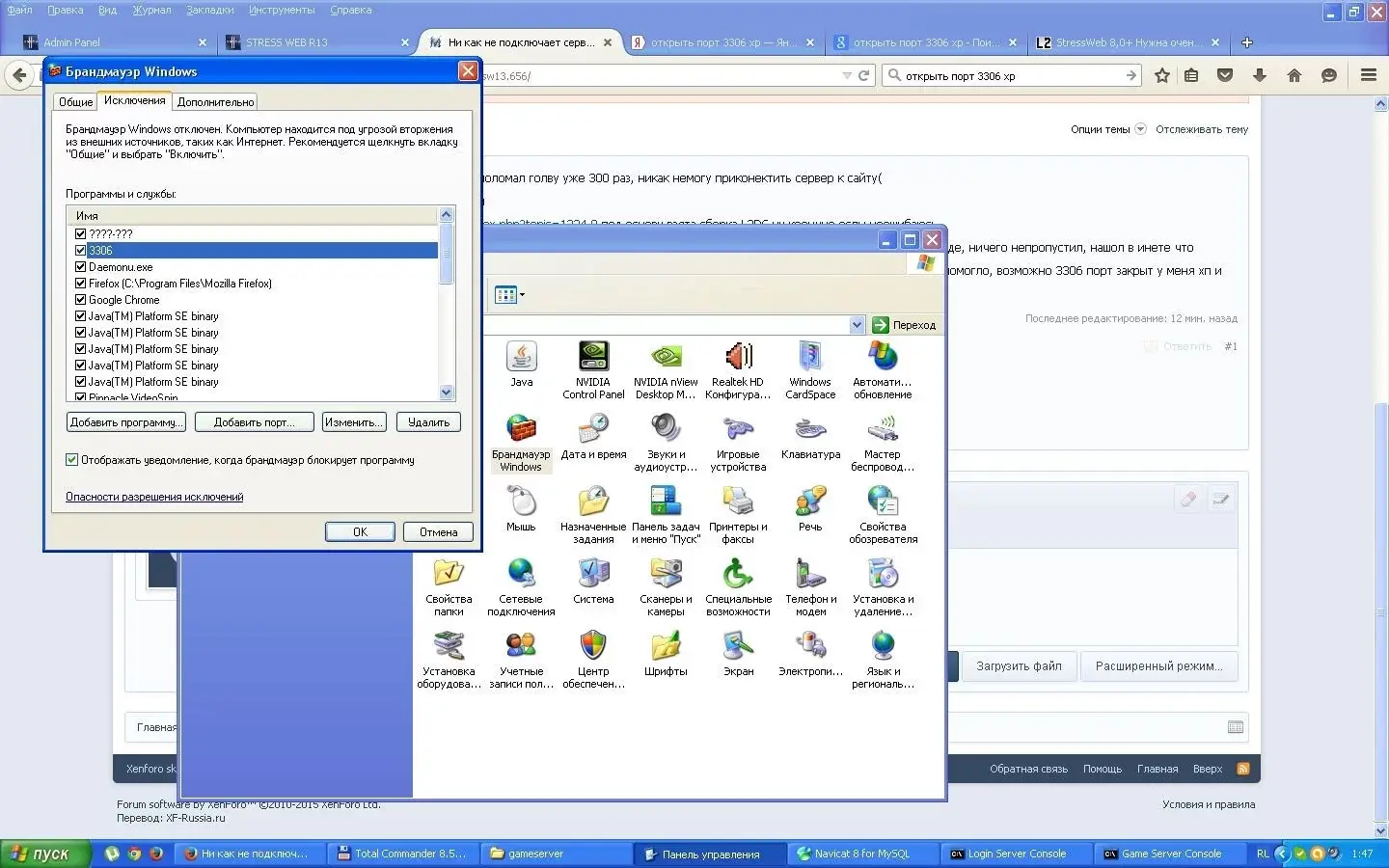
Task: Uncheck the 3306 exception checkbox
Action: pyautogui.click(x=80, y=250)
